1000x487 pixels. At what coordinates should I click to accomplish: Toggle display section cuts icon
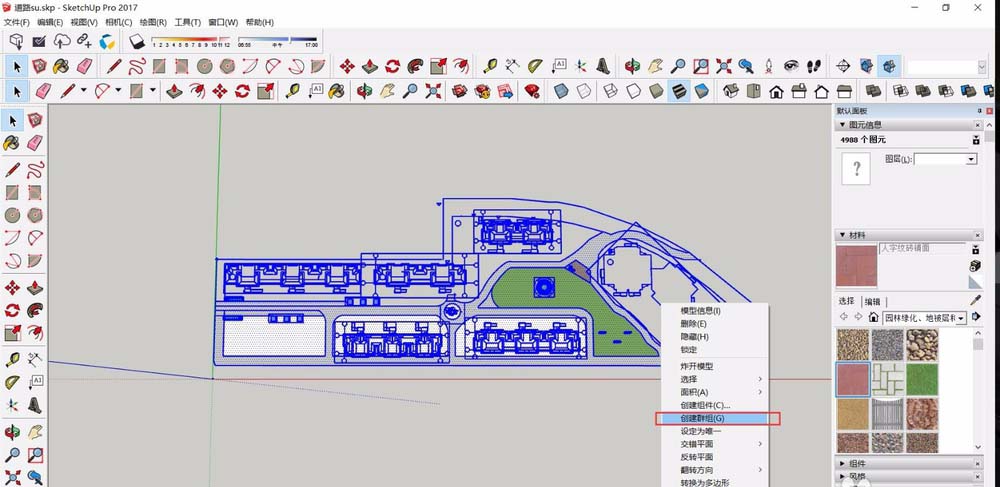[x=888, y=66]
